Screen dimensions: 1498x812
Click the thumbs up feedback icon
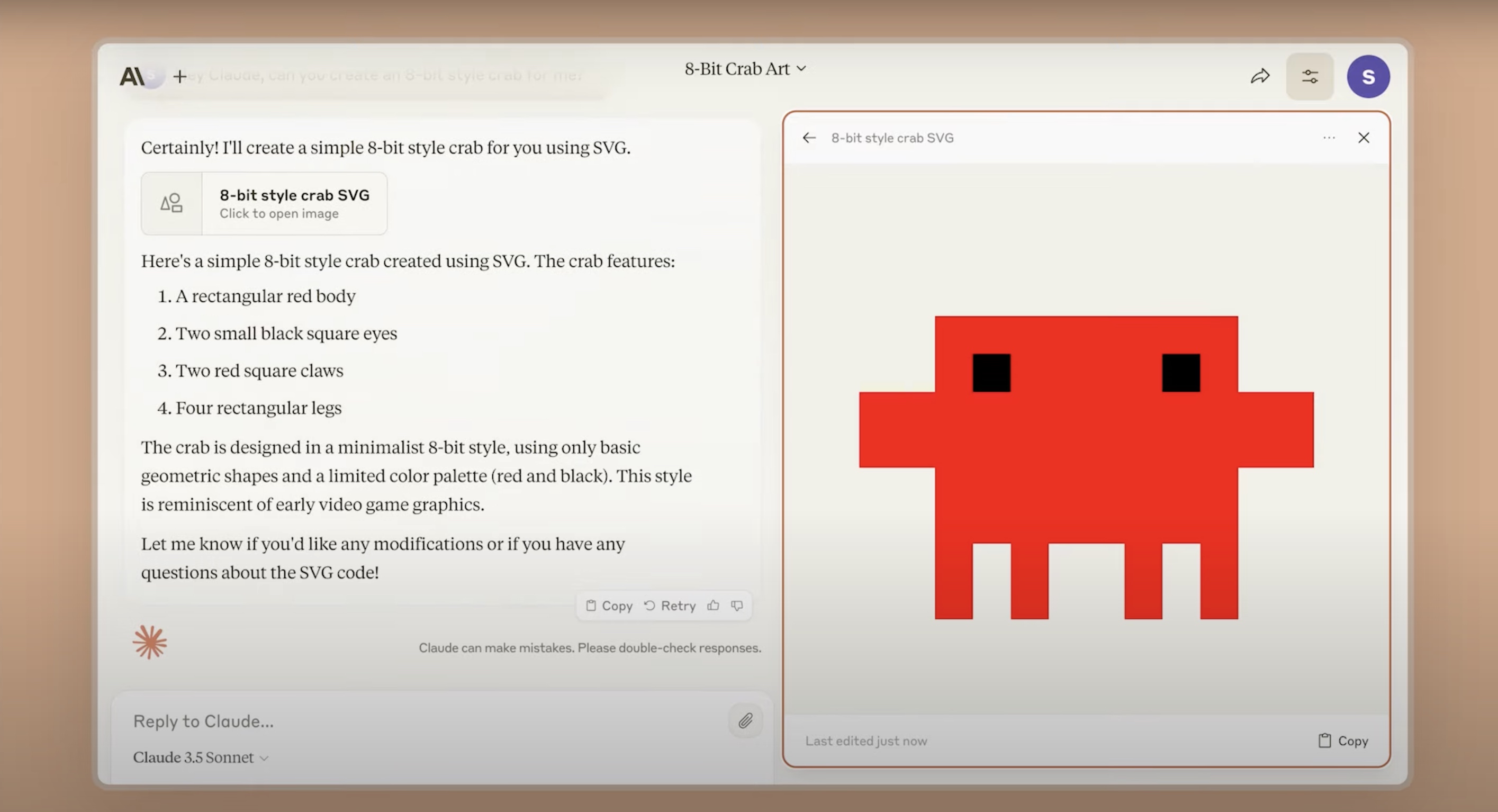pyautogui.click(x=713, y=606)
